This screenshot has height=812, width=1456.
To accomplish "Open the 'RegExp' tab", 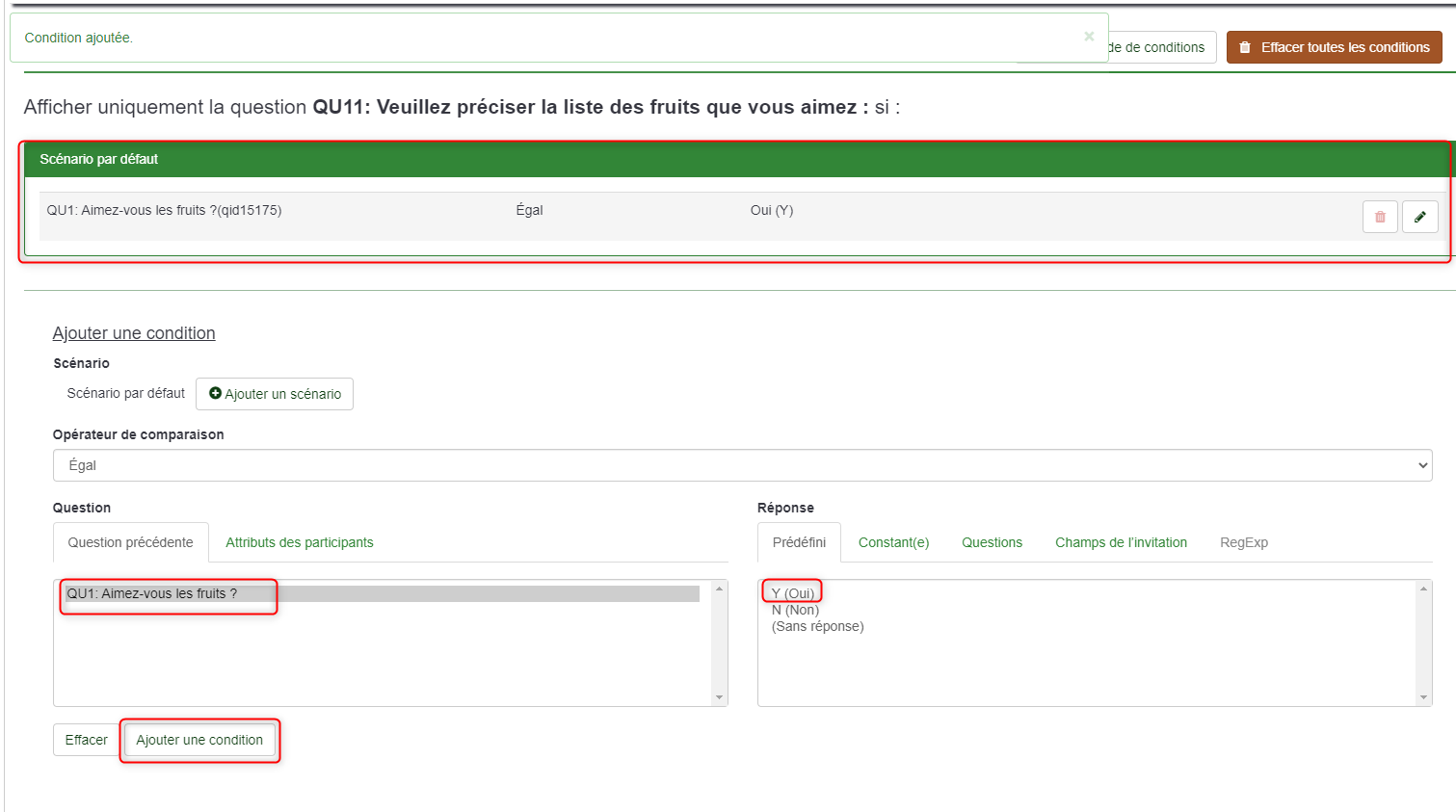I will pos(1243,542).
